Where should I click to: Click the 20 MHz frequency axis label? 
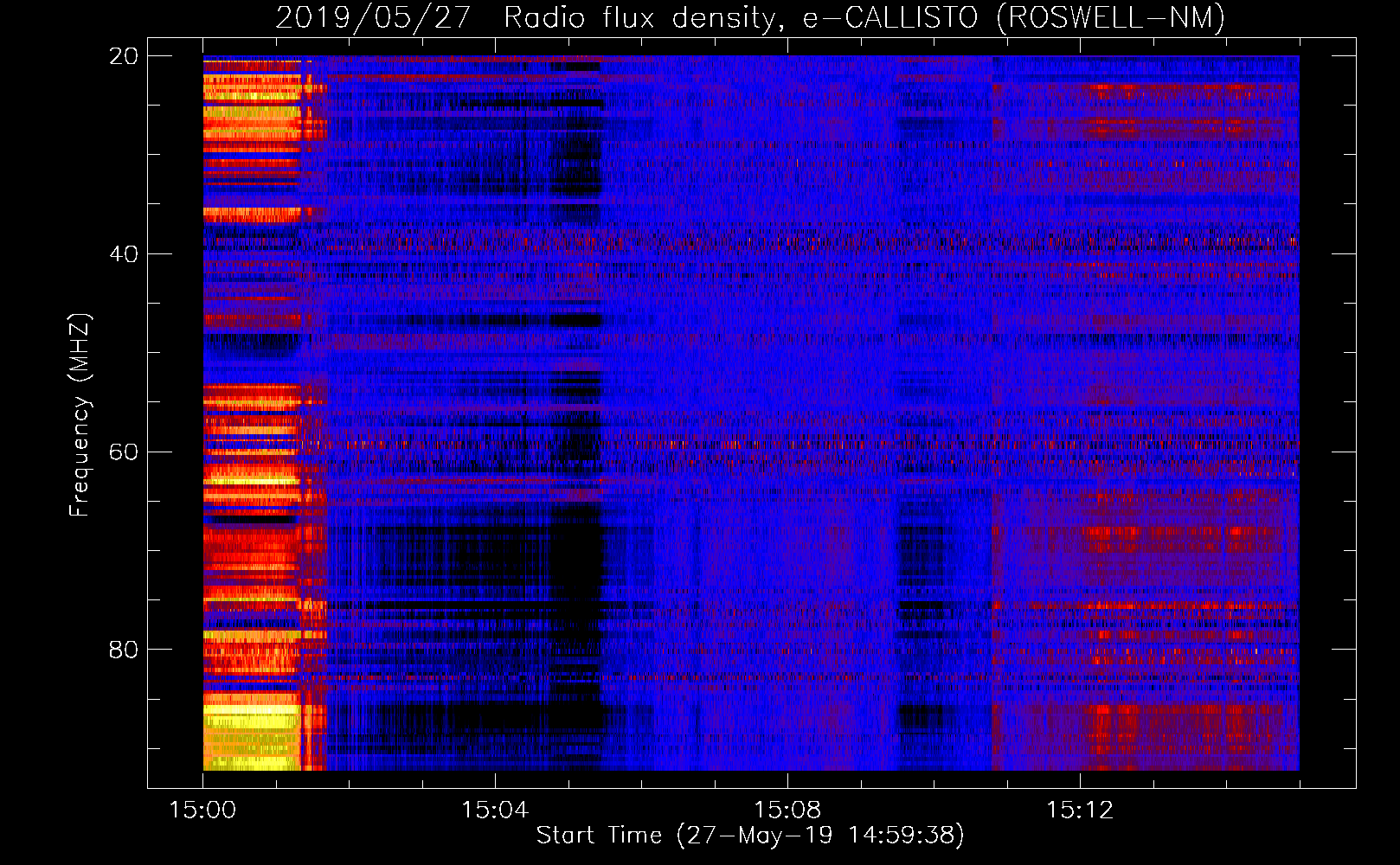coord(124,56)
